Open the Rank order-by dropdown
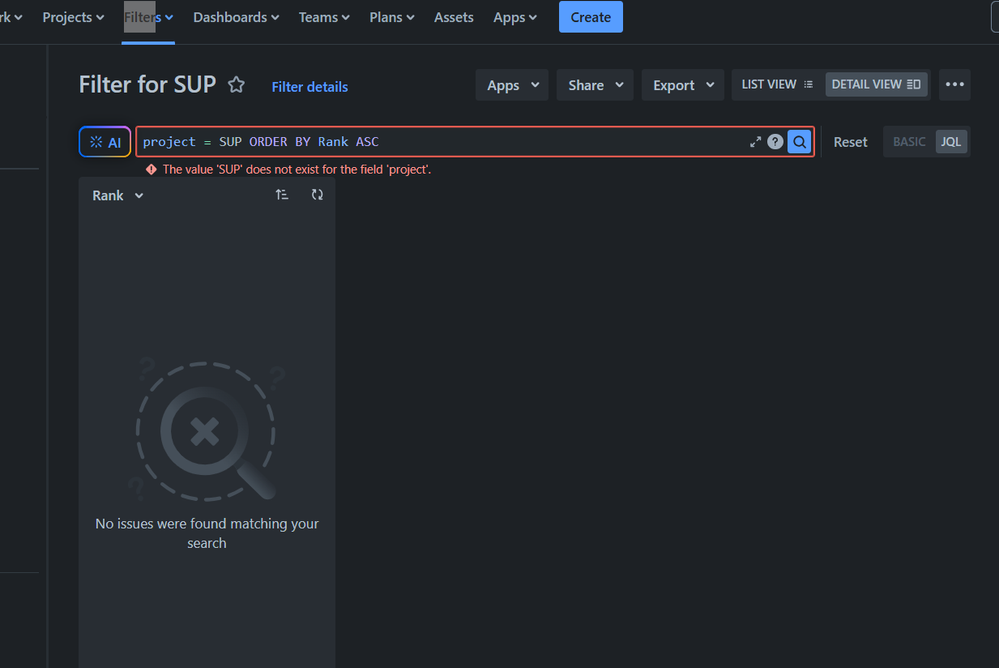Image resolution: width=999 pixels, height=668 pixels. coord(118,195)
